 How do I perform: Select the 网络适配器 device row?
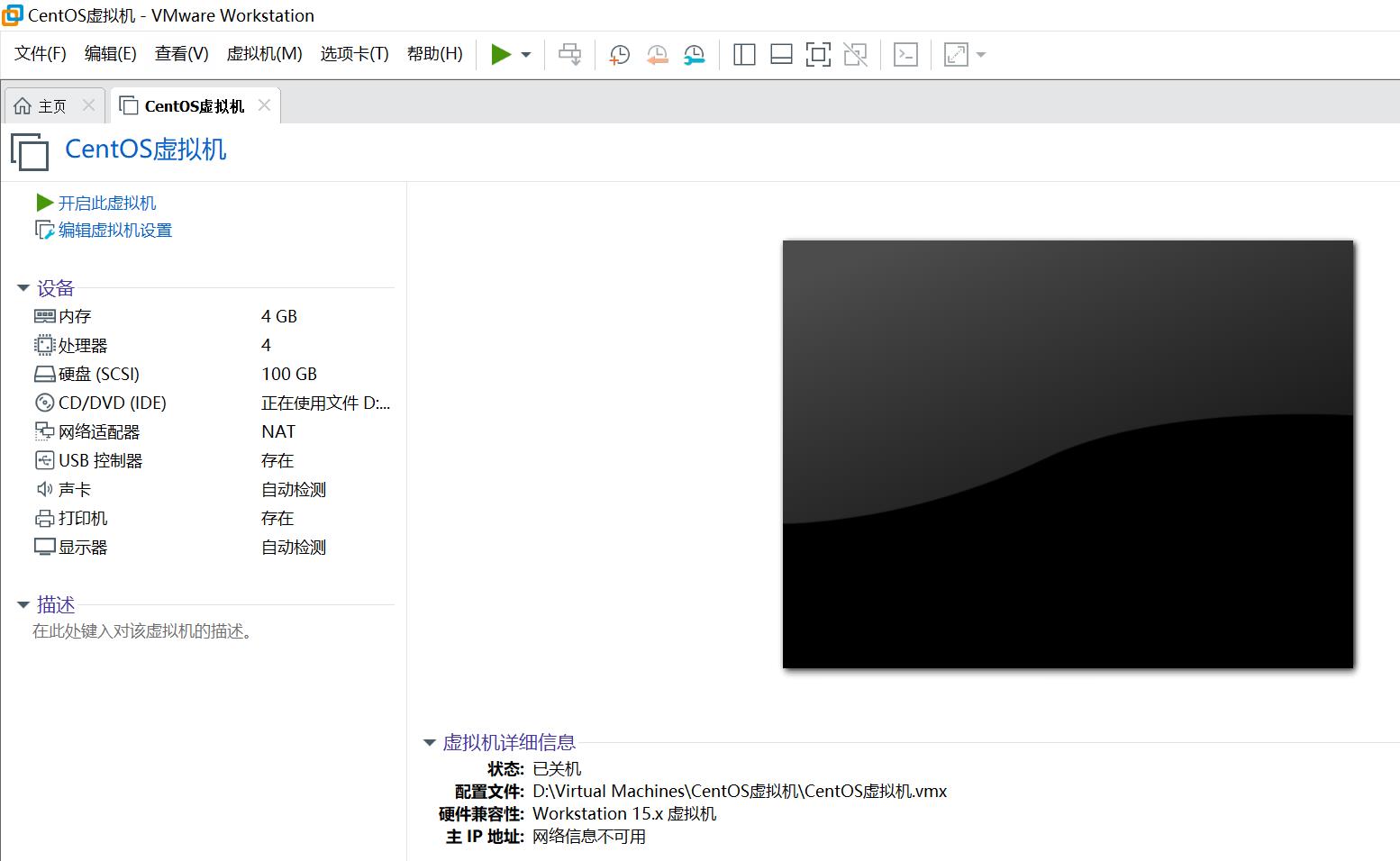point(213,431)
